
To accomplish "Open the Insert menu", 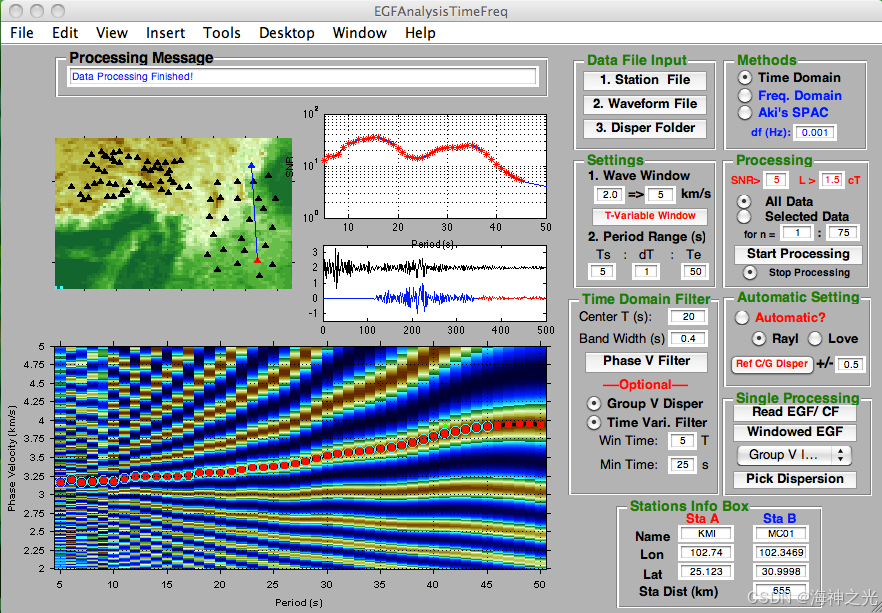I will 165,33.
